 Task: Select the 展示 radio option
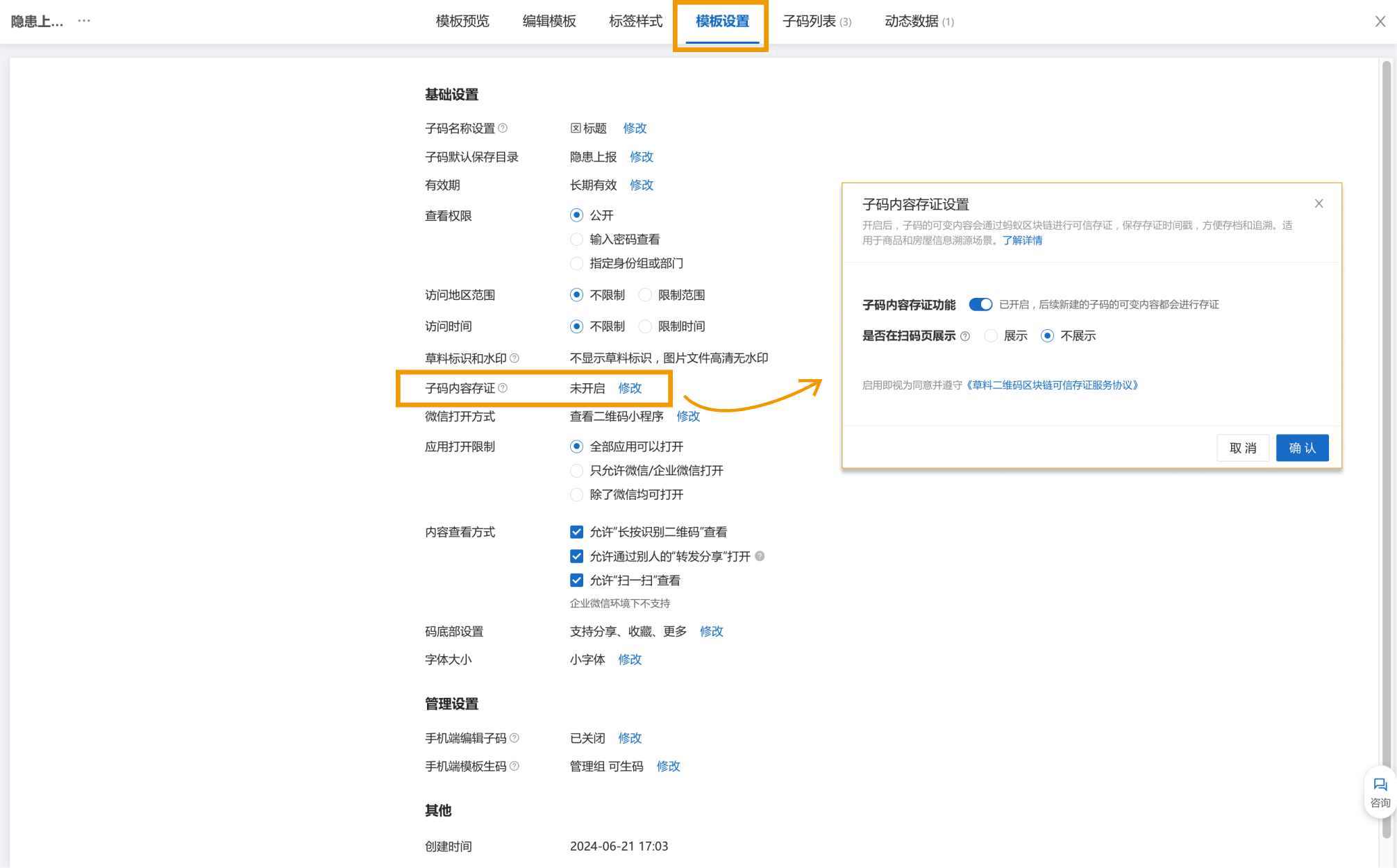992,336
